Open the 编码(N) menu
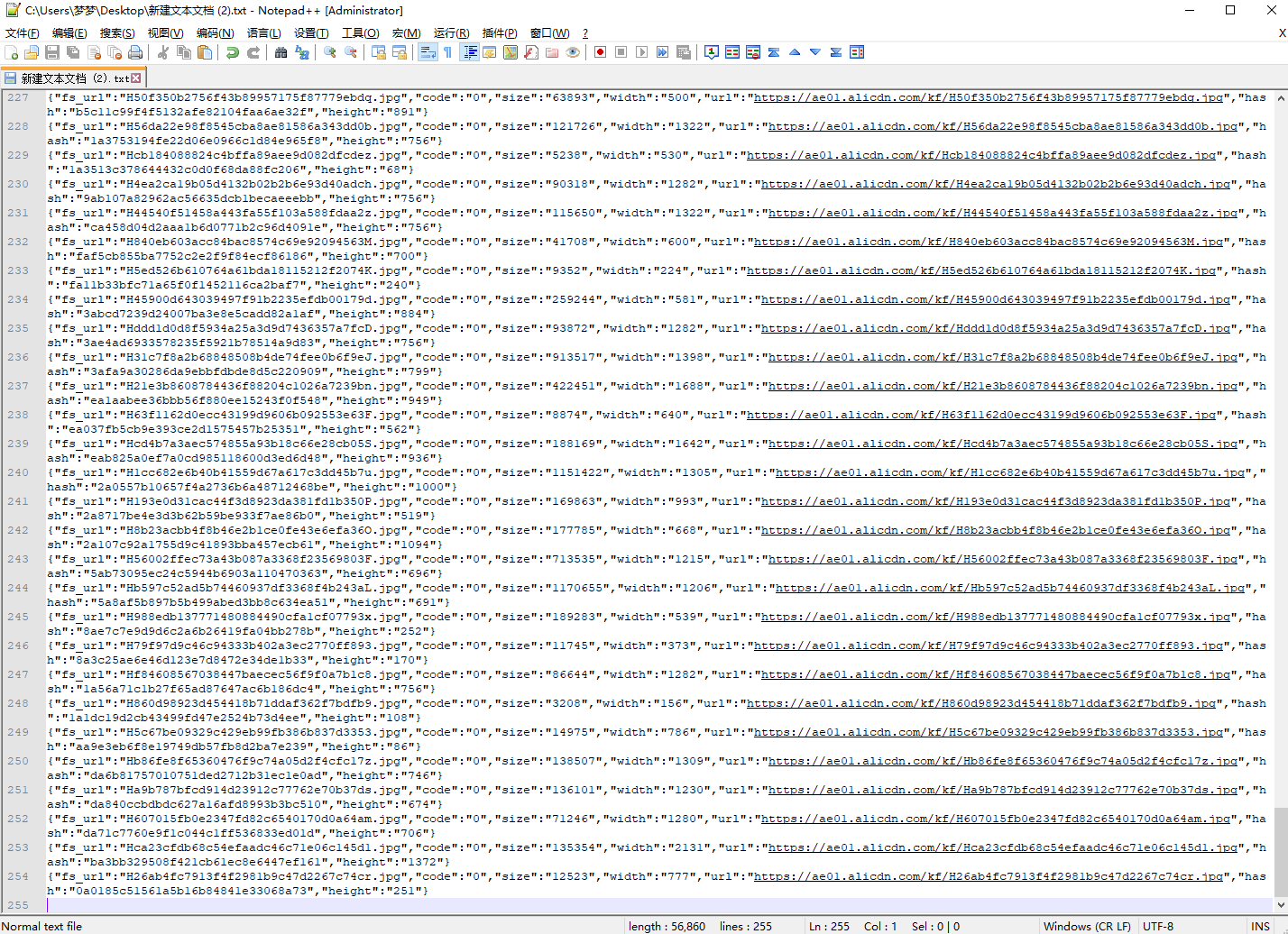Image resolution: width=1288 pixels, height=934 pixels. tap(215, 33)
